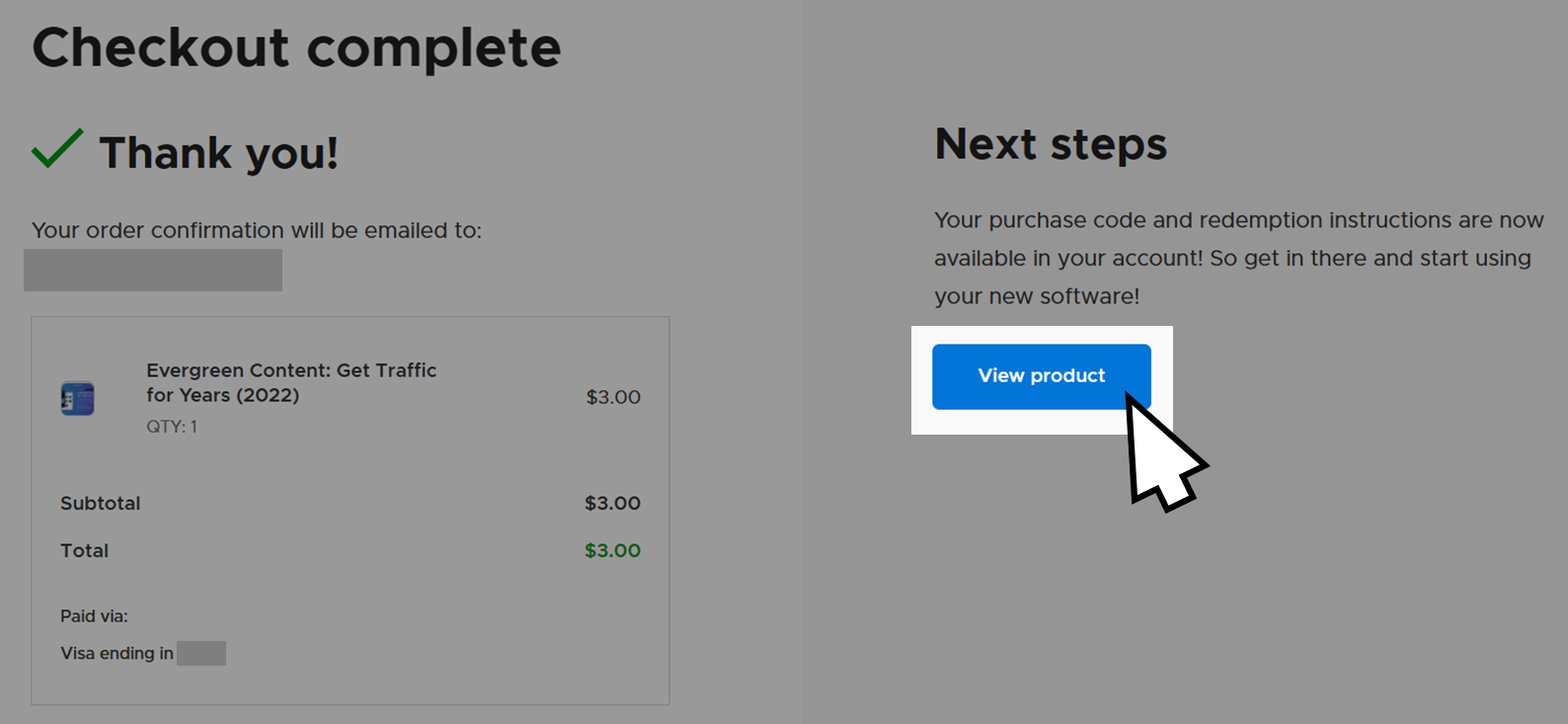
Task: Click the Subtotal label
Action: click(x=101, y=503)
